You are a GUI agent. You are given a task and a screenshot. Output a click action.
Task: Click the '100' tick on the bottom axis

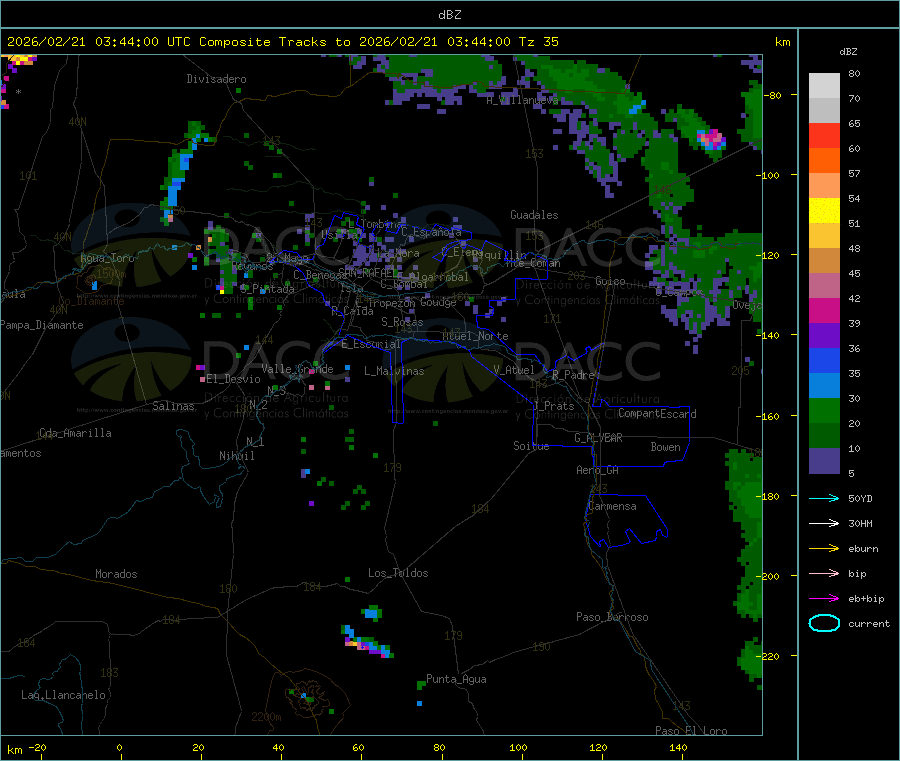[x=518, y=747]
